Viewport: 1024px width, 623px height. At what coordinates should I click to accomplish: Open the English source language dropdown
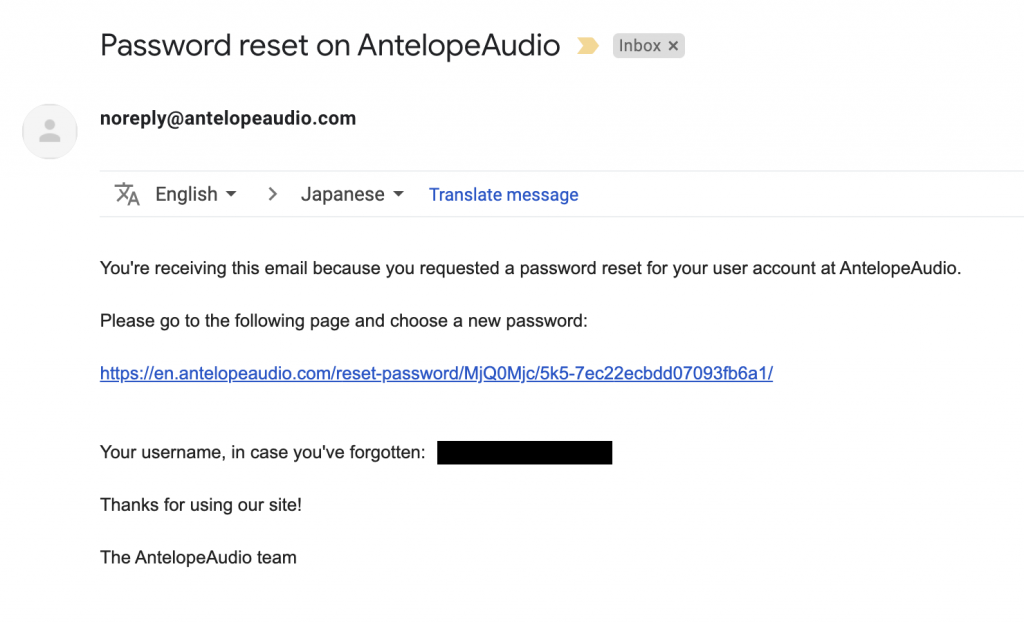(x=195, y=194)
